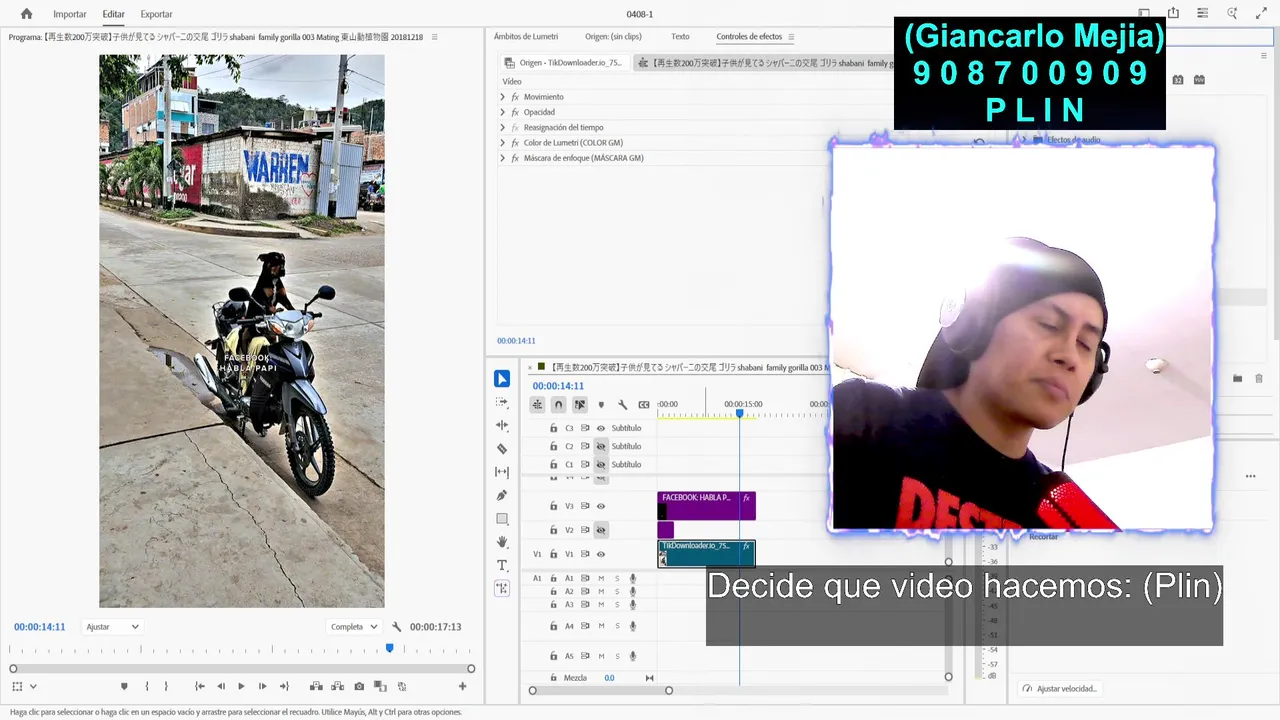Solo audio track A4
1280x720 pixels.
(x=617, y=626)
